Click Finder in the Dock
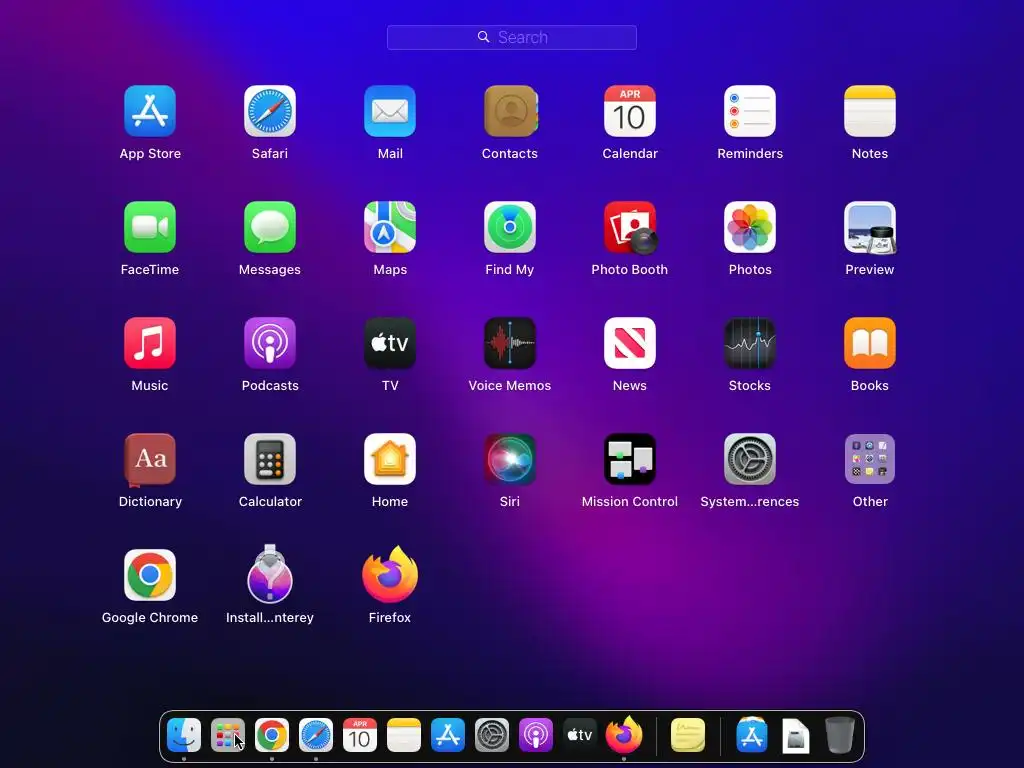This screenshot has width=1024, height=768. [x=184, y=735]
